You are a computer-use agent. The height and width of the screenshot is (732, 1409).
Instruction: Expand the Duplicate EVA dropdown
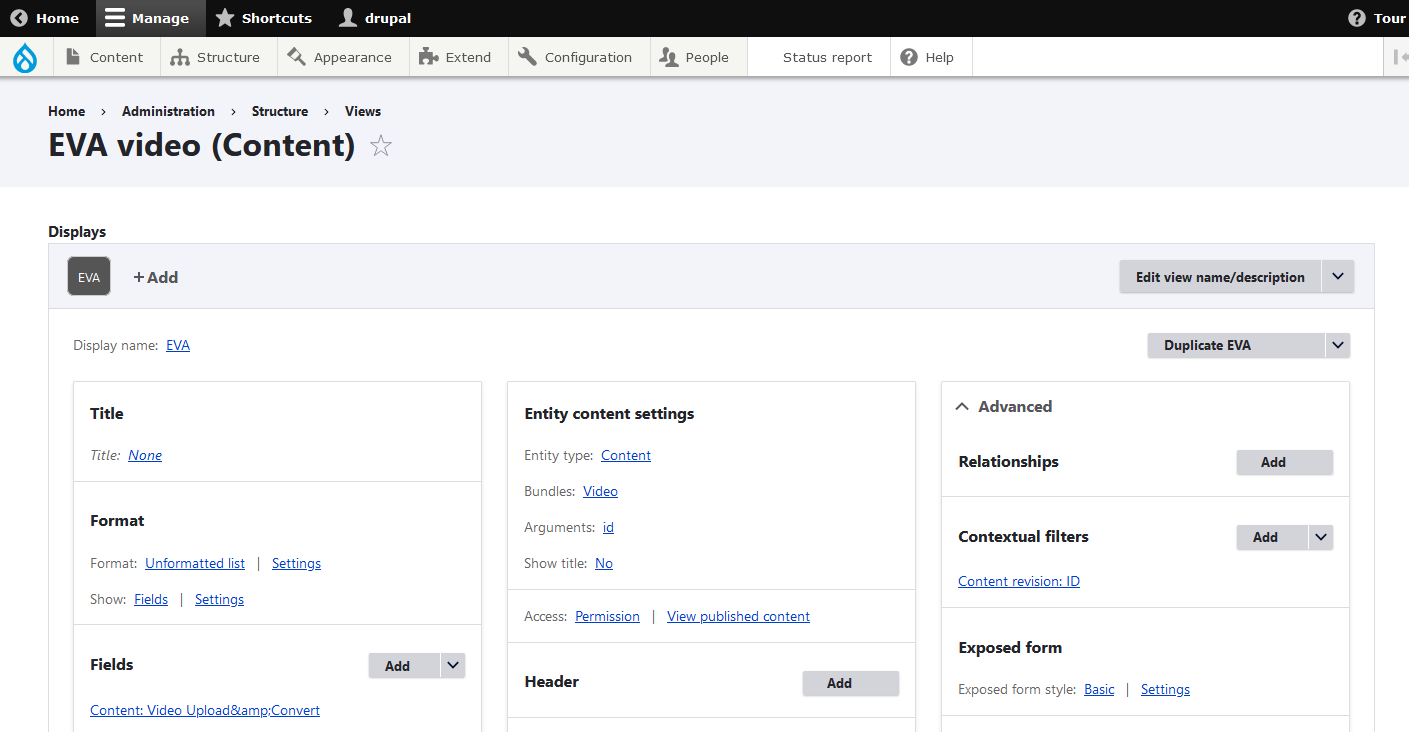(1337, 345)
